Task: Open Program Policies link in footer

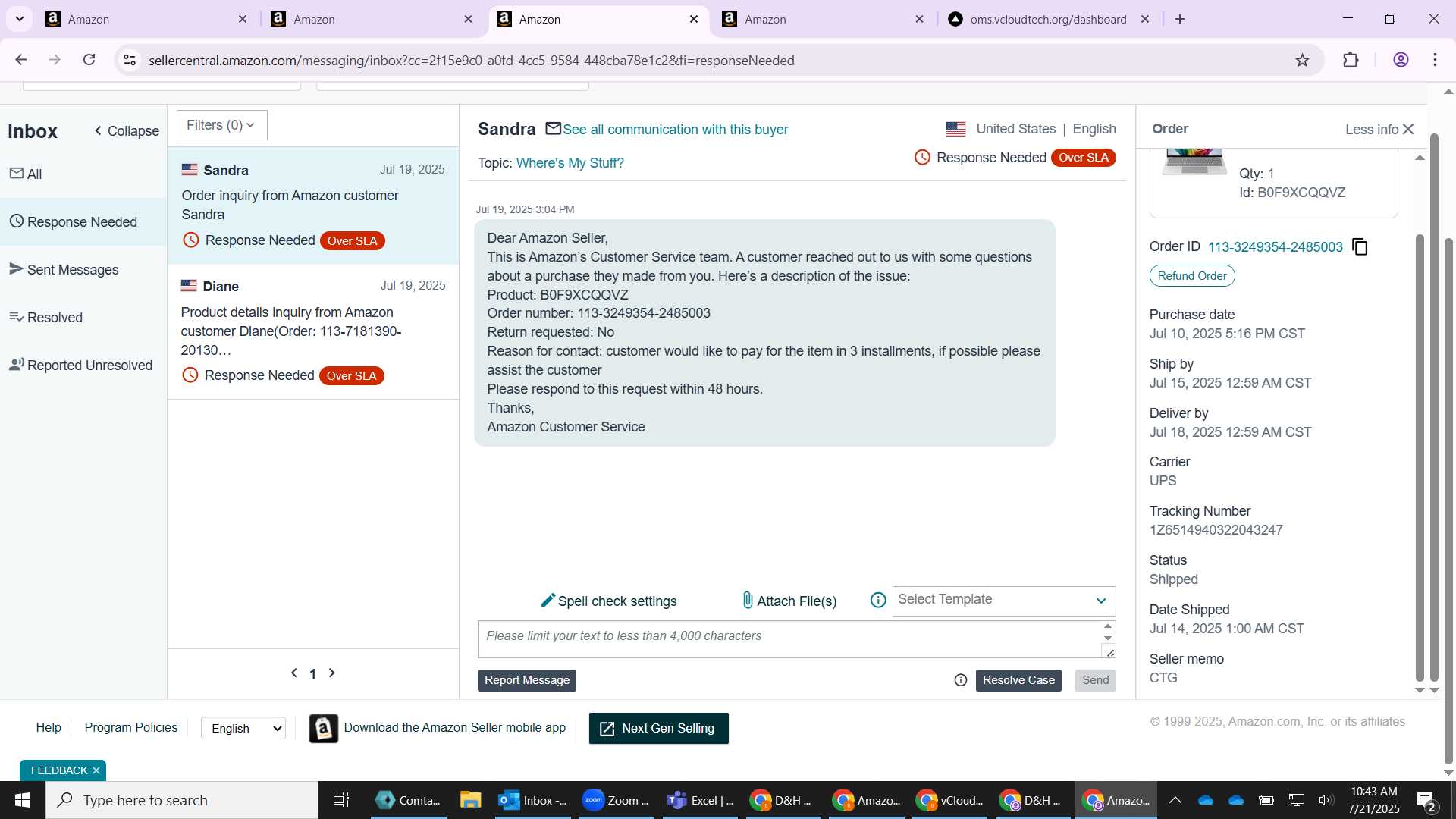Action: point(130,727)
